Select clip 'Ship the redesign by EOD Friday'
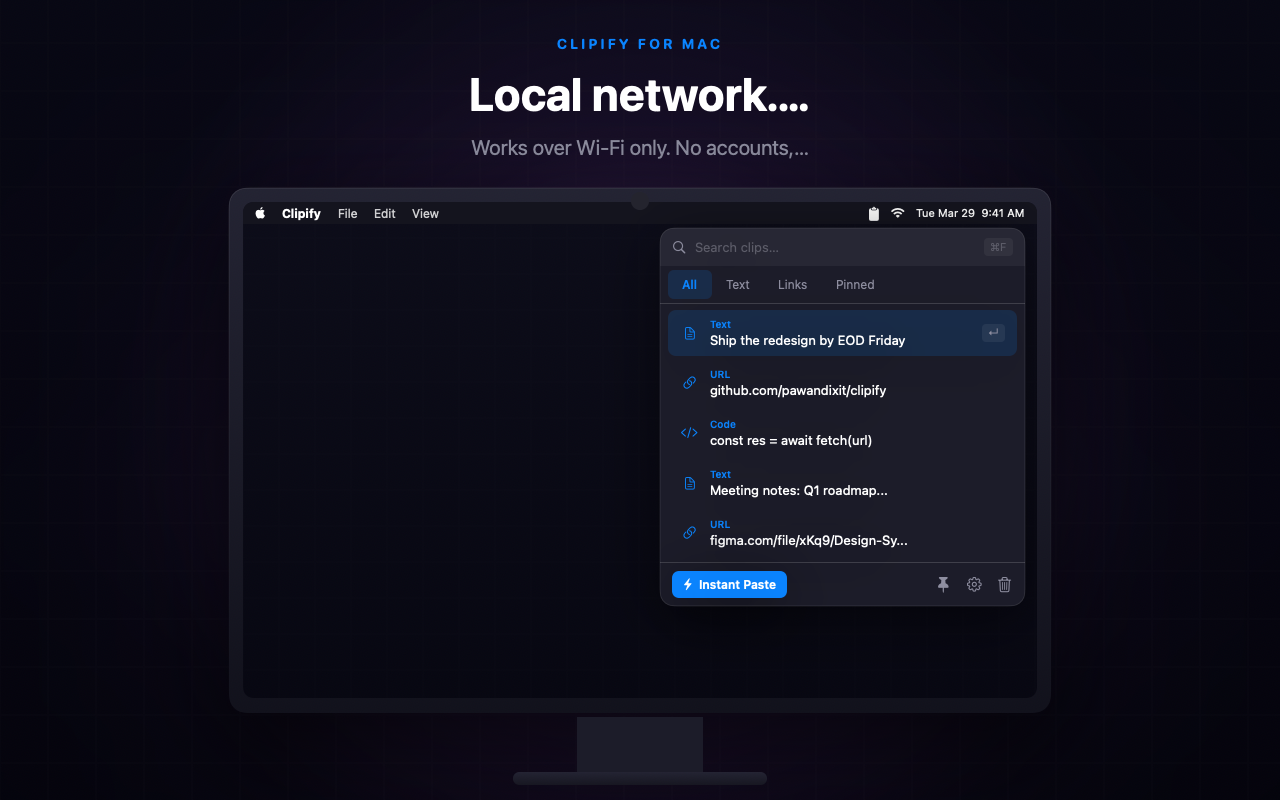Viewport: 1280px width, 800px height. click(842, 333)
